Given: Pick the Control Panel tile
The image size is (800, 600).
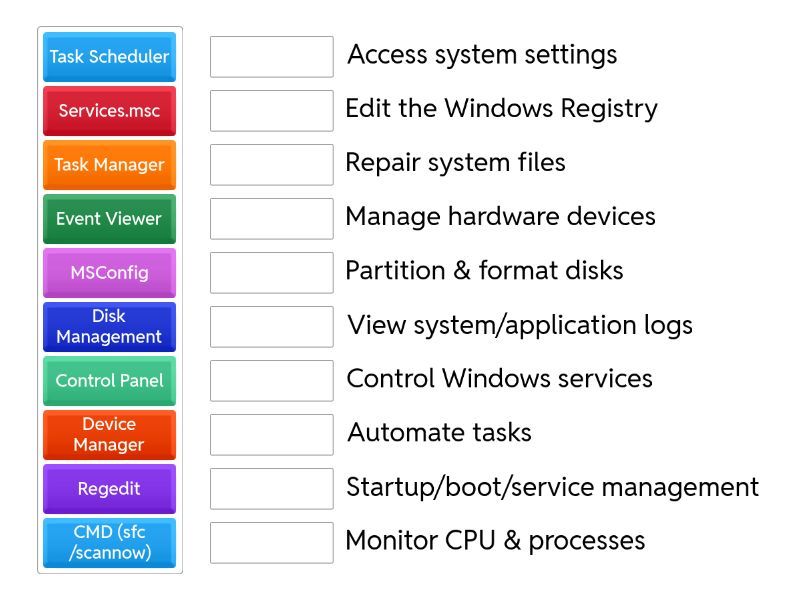Looking at the screenshot, I should tap(109, 381).
